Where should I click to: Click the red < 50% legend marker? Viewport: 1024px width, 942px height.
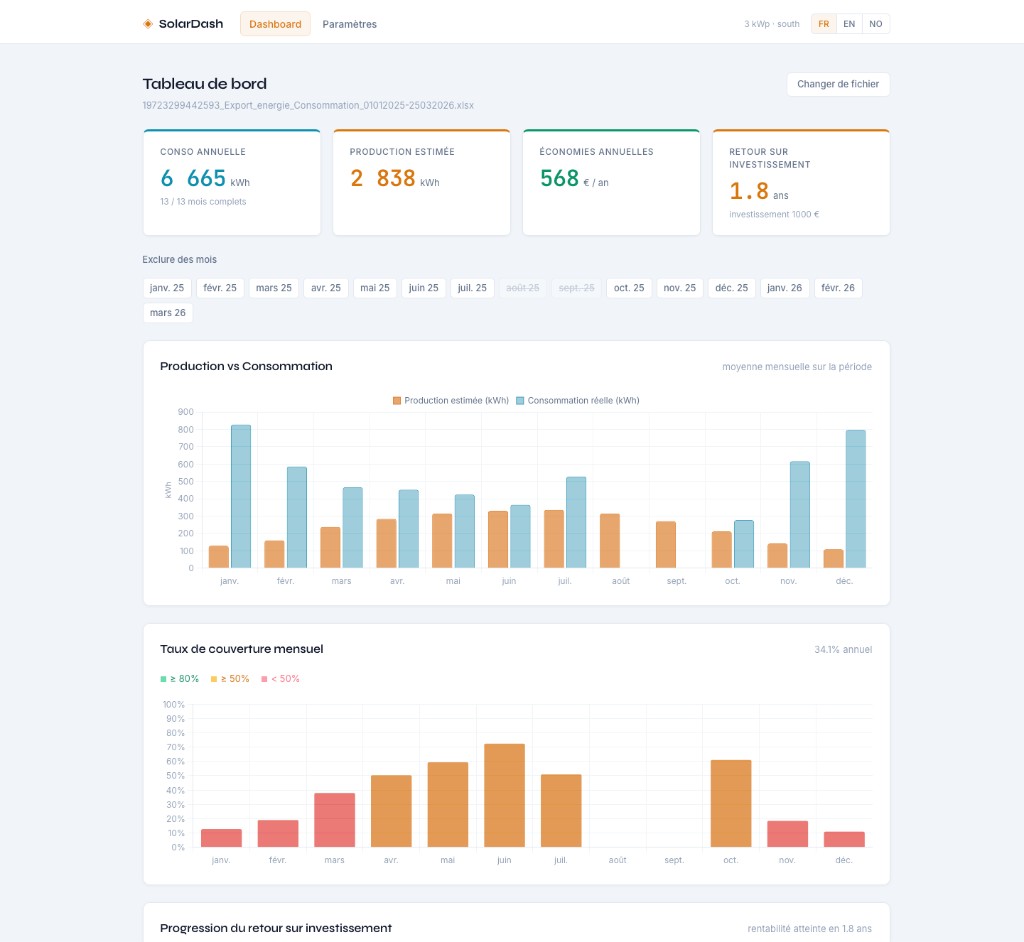coord(264,679)
